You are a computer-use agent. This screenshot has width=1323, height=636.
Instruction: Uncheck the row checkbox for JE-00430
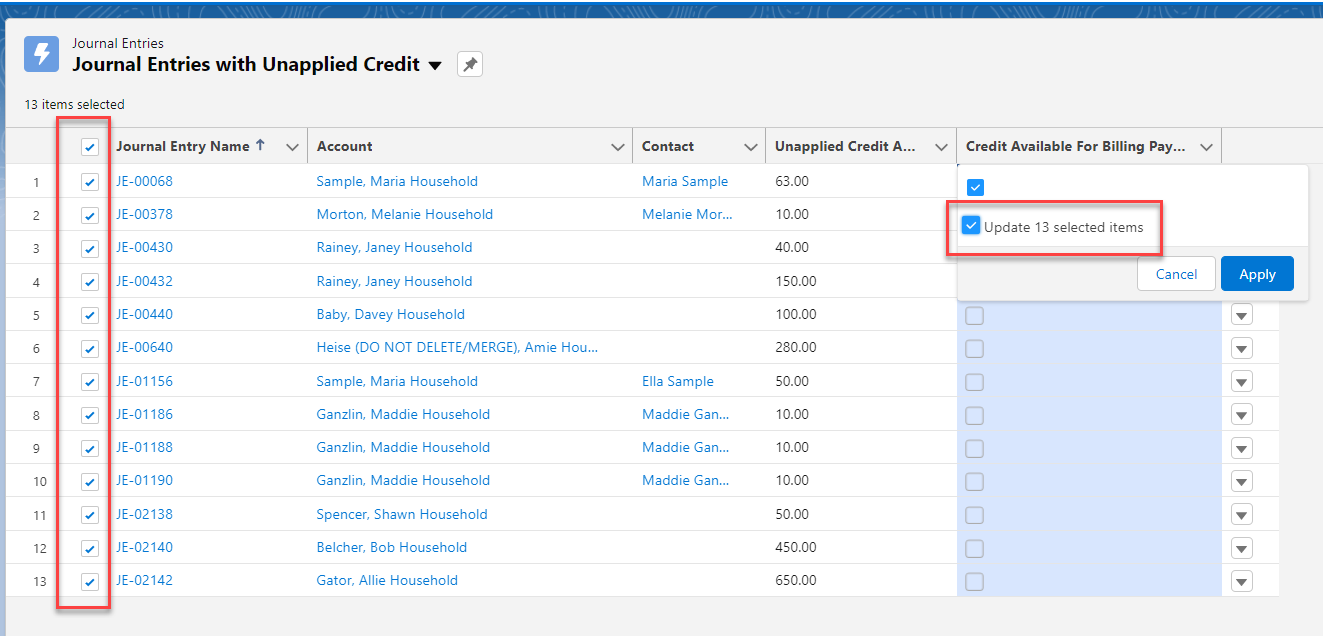coord(89,247)
